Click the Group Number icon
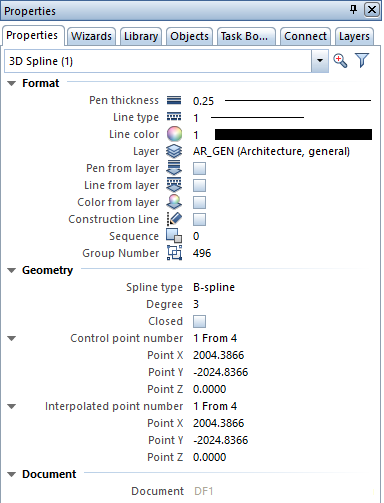Viewport: 384px width, 503px height. [x=174, y=253]
